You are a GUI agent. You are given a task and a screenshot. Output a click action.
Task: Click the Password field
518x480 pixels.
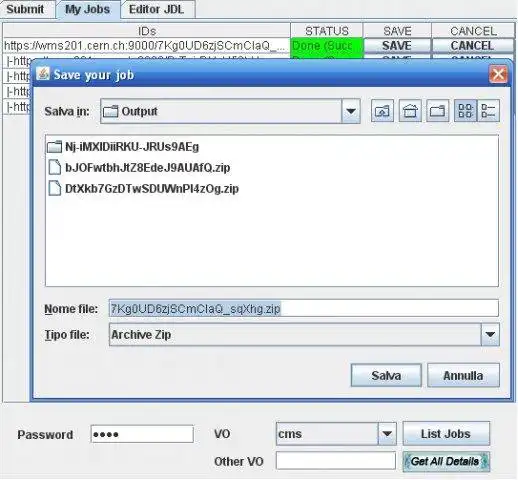coord(142,434)
